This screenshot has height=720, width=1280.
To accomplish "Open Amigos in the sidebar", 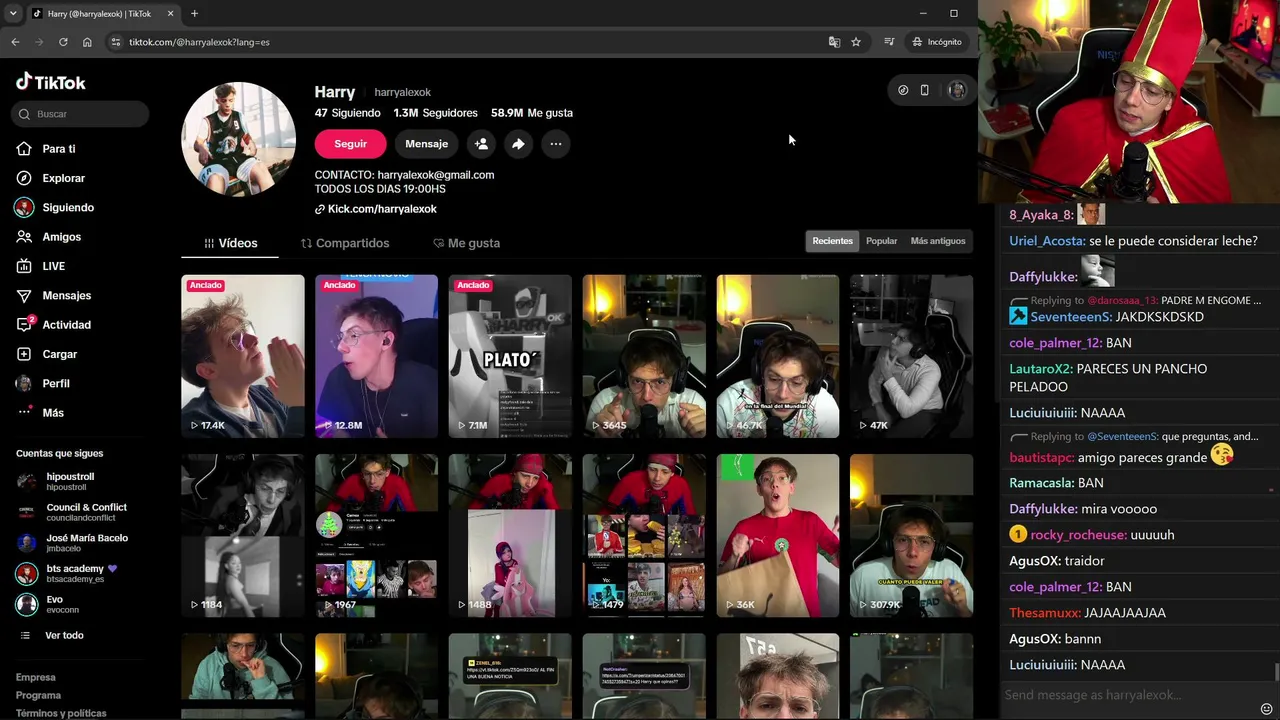I will point(61,237).
